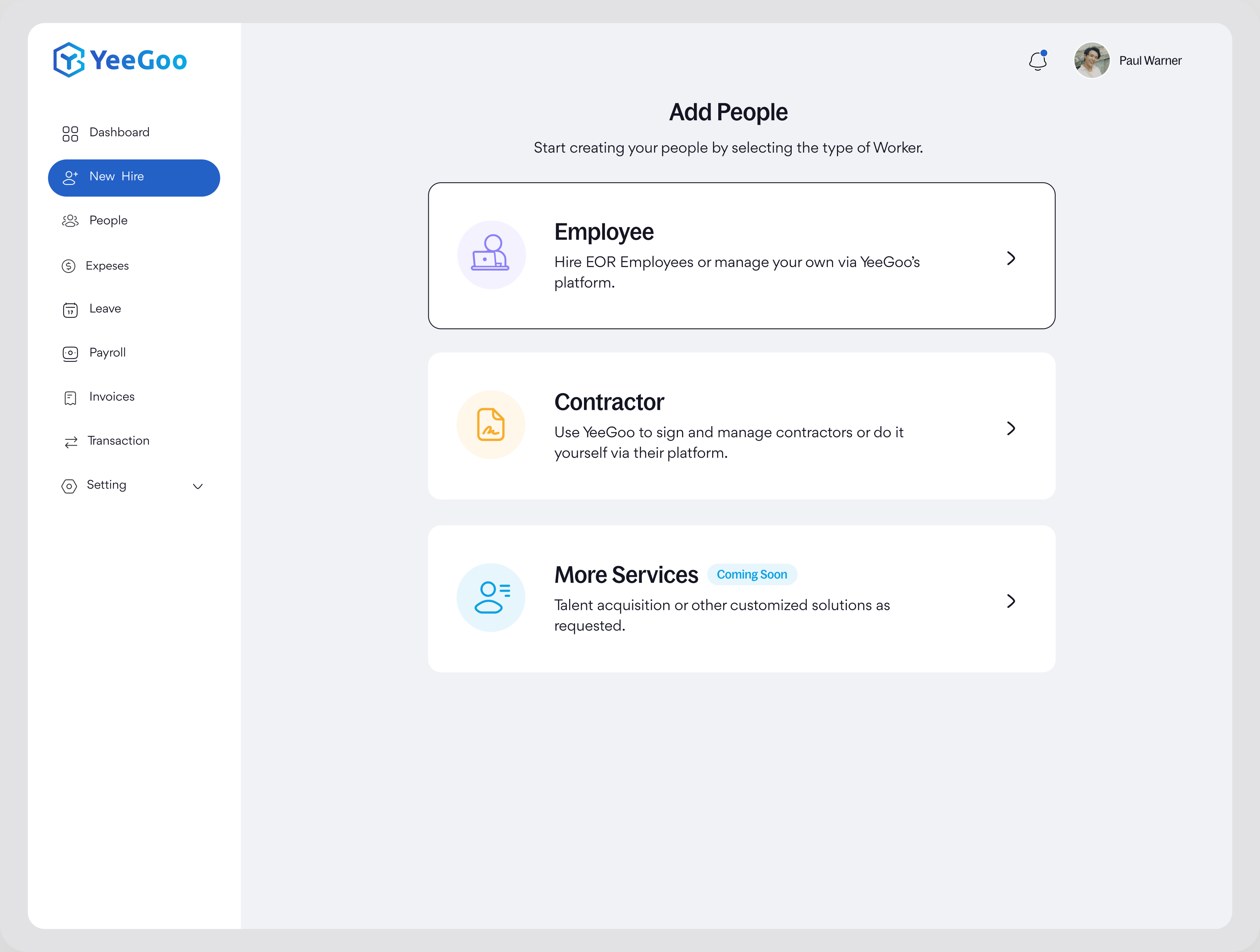
Task: Open the Transaction sidebar item
Action: click(134, 441)
